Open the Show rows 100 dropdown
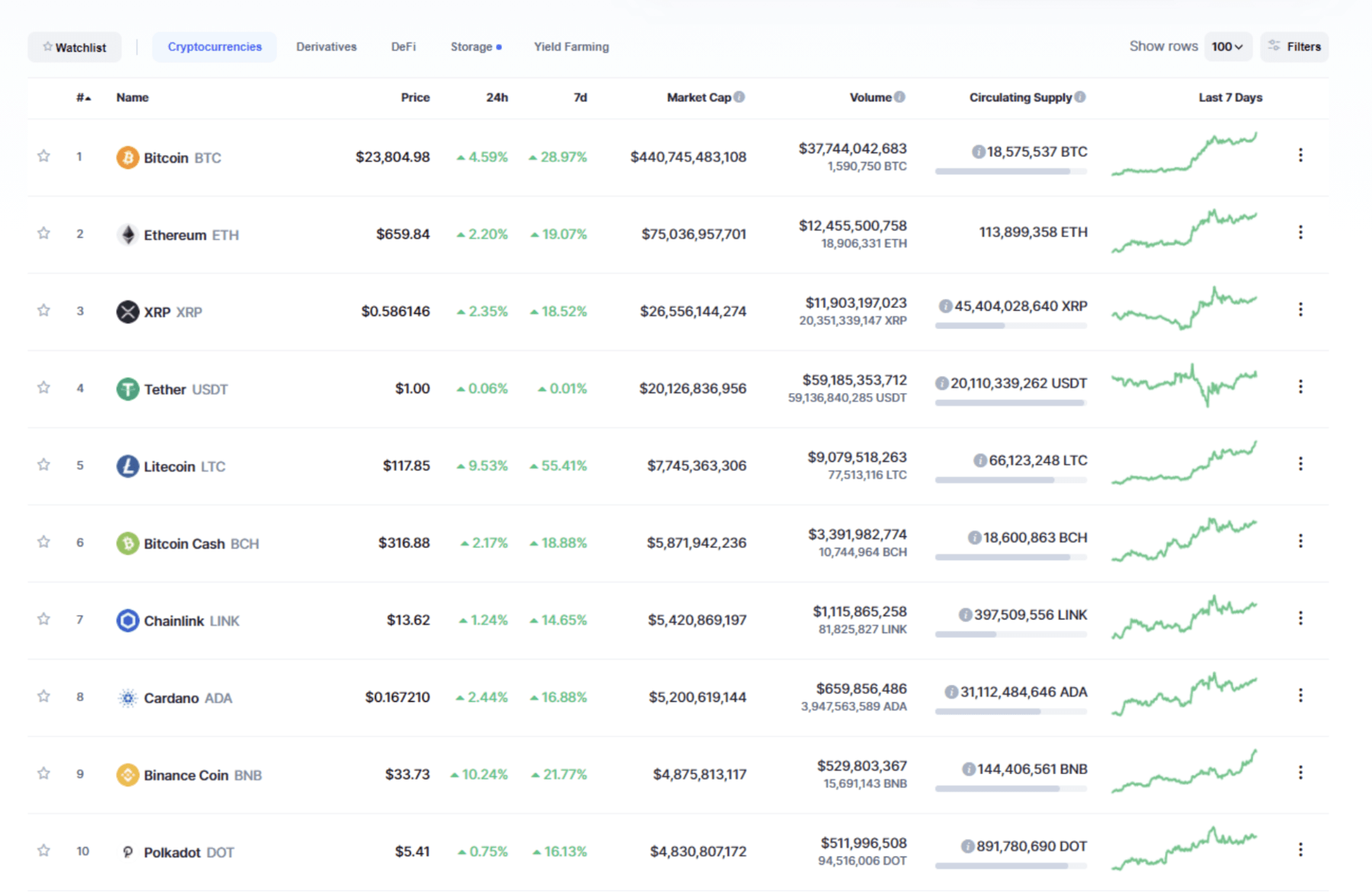Viewport: 1372px width, 893px height. tap(1227, 46)
